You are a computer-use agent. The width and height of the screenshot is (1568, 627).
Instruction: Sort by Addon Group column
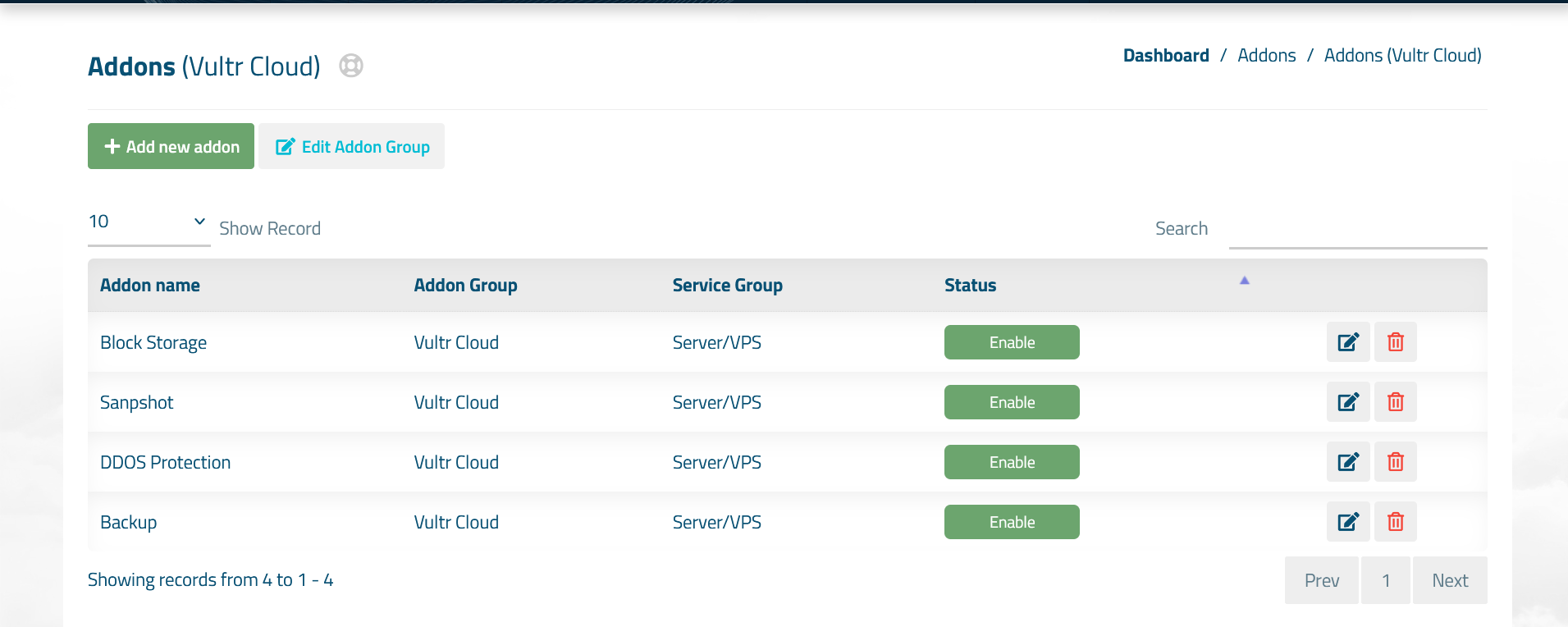[x=465, y=286]
